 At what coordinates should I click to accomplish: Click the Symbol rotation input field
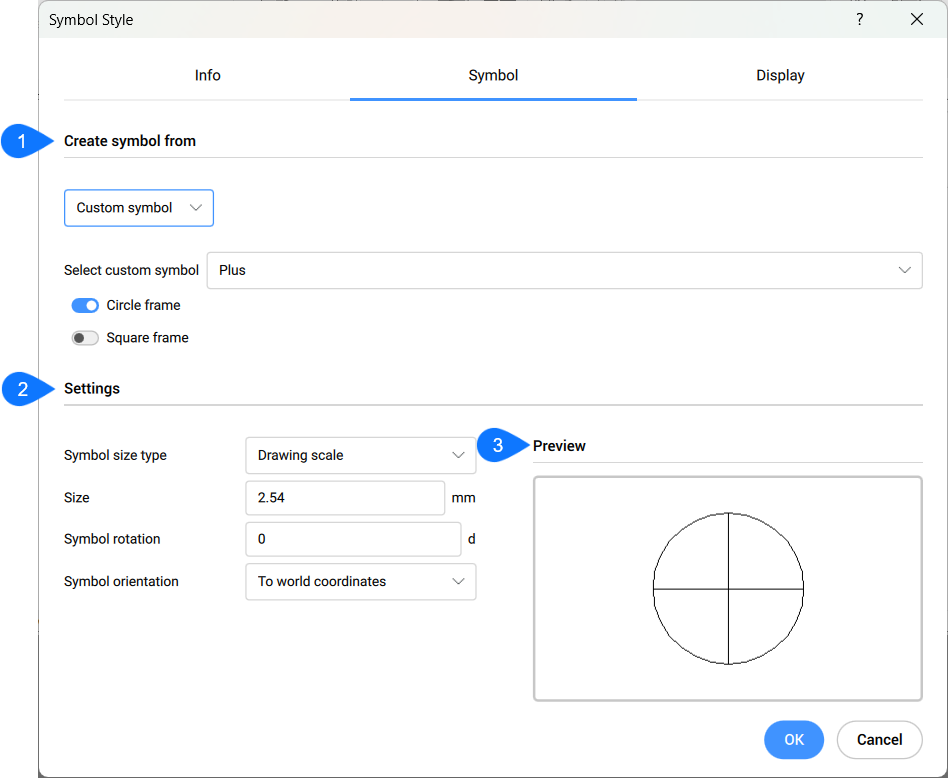pos(352,539)
